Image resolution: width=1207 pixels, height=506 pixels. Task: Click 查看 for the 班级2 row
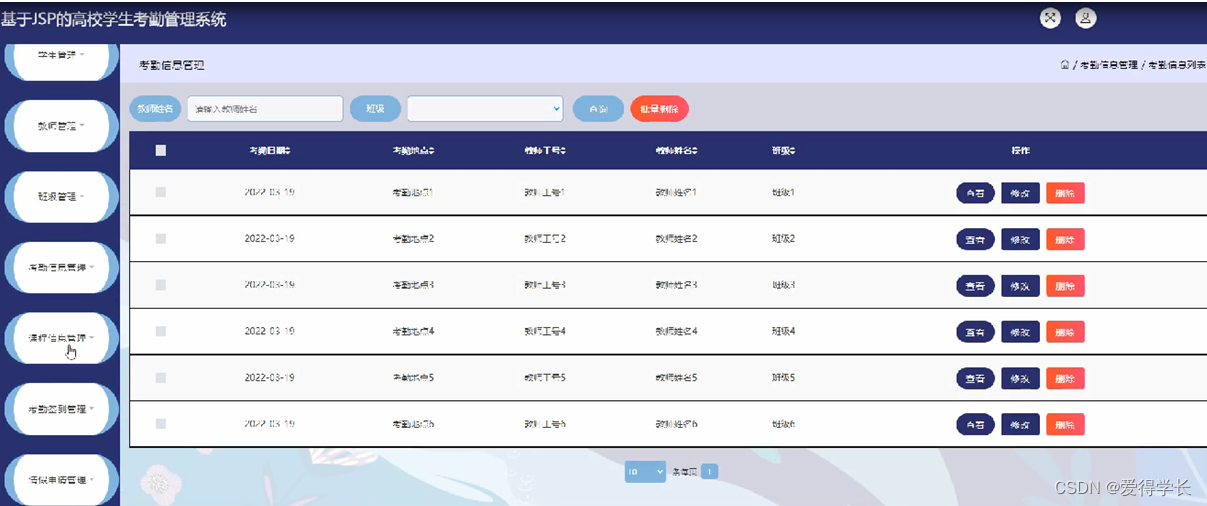pyautogui.click(x=975, y=239)
